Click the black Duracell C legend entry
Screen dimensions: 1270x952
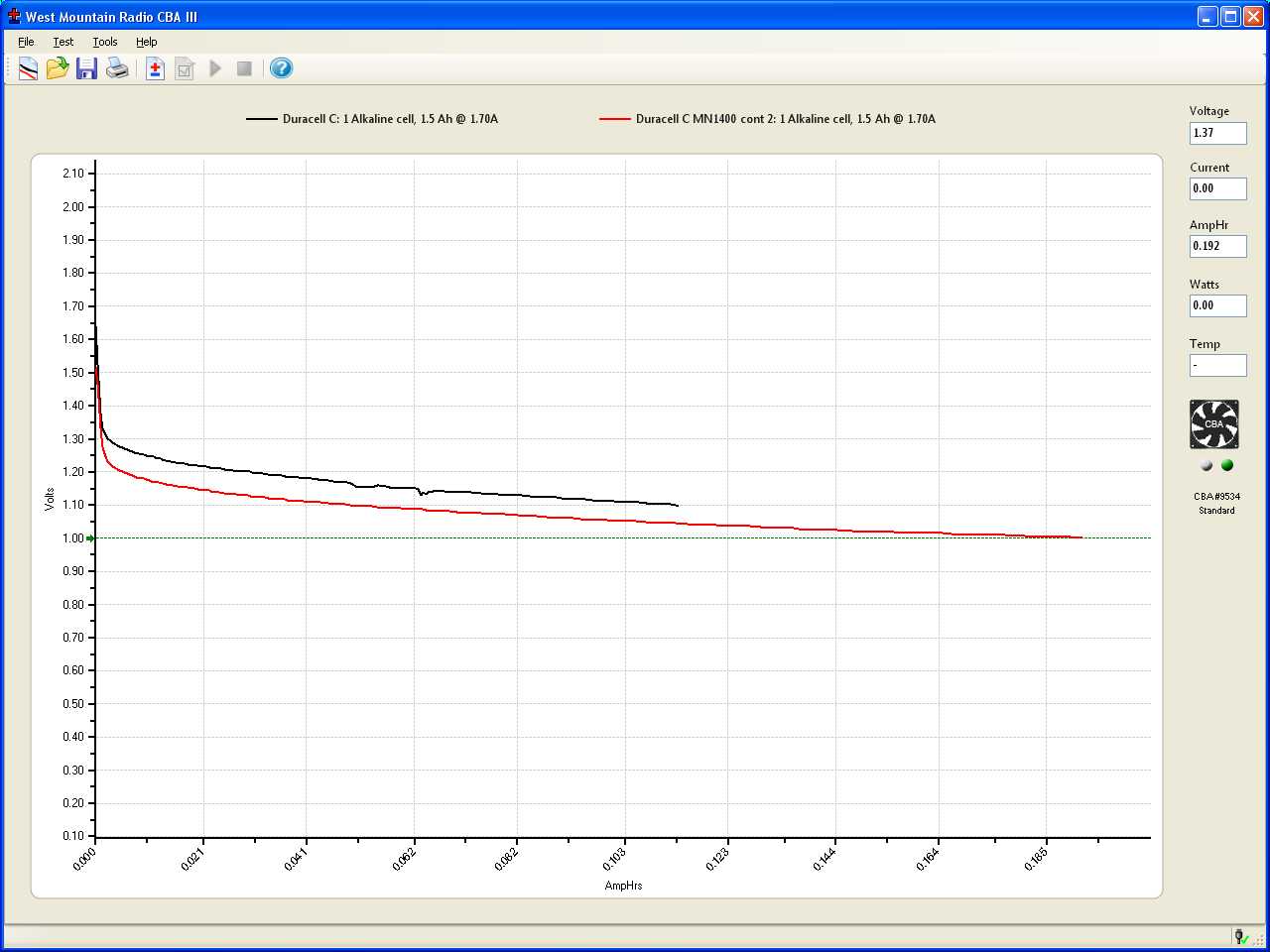pos(389,119)
